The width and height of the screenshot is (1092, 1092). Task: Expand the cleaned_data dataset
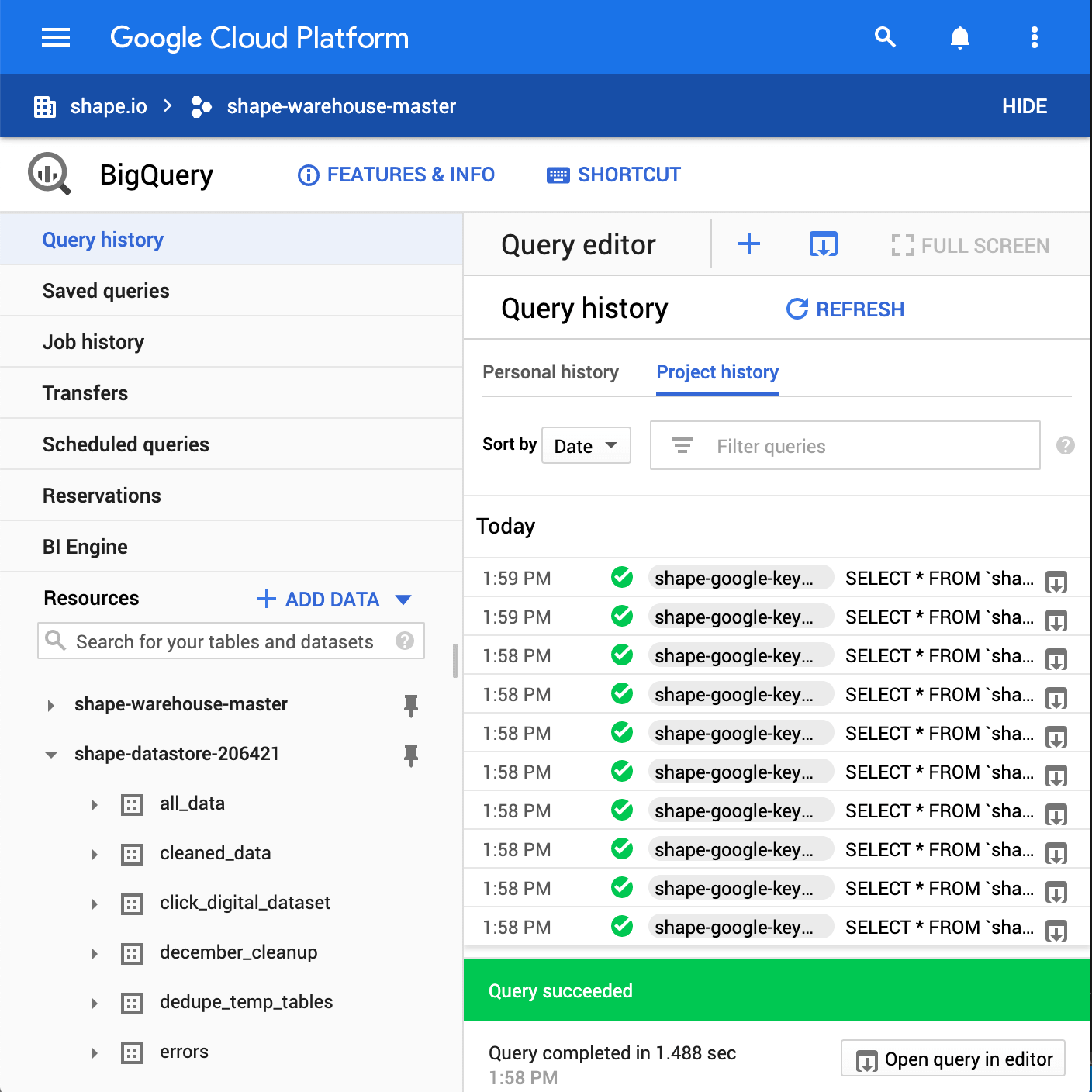(x=94, y=854)
